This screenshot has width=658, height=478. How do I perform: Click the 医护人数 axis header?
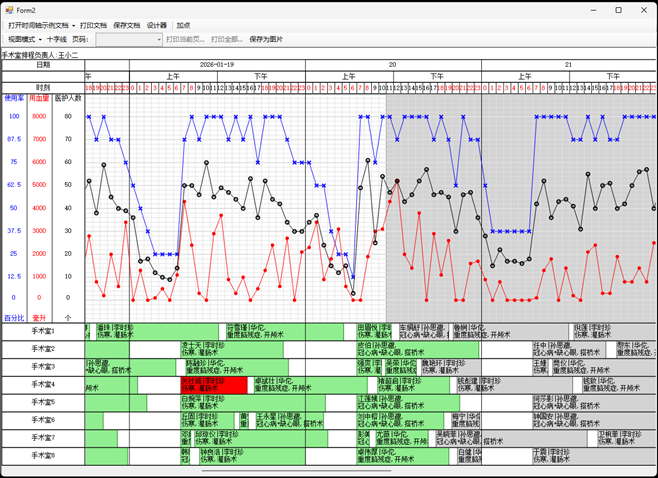[x=68, y=98]
